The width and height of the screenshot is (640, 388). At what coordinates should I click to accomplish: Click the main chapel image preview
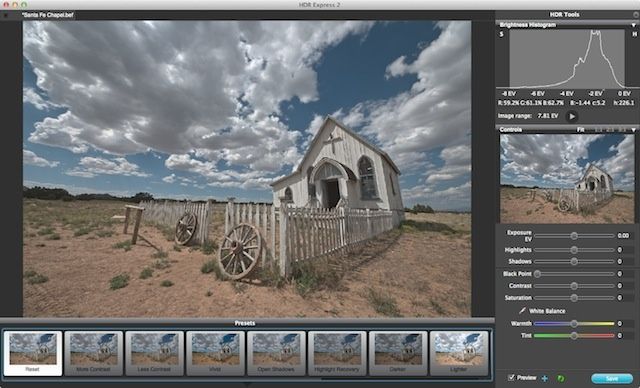point(247,169)
